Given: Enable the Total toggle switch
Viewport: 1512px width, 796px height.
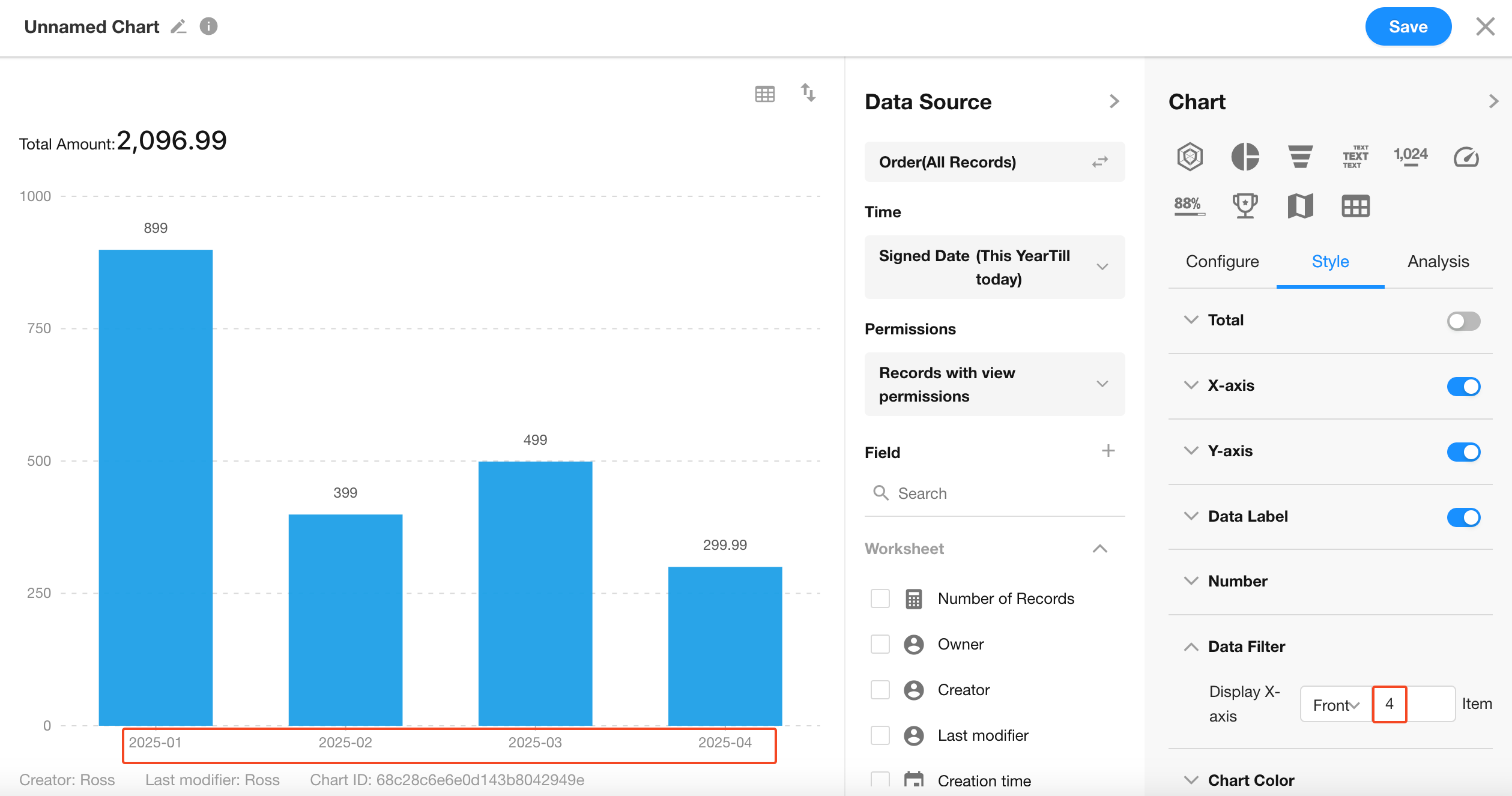Looking at the screenshot, I should point(1463,321).
